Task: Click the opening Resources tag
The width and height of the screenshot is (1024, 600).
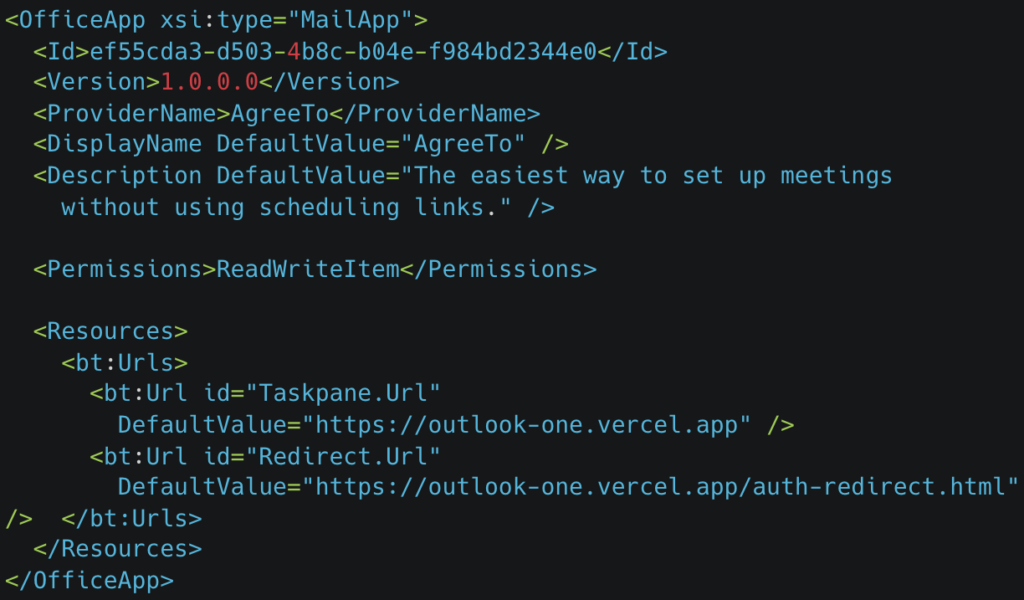Action: (110, 331)
